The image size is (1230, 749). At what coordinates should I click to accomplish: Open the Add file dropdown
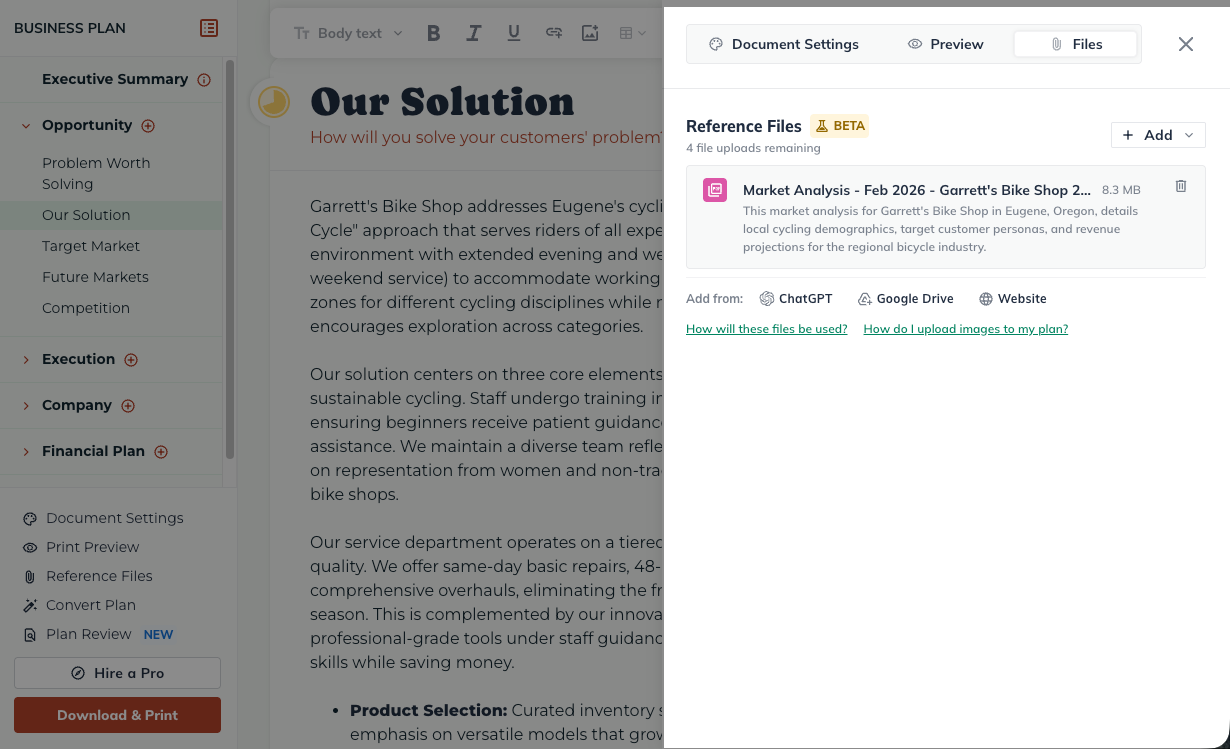point(1158,135)
